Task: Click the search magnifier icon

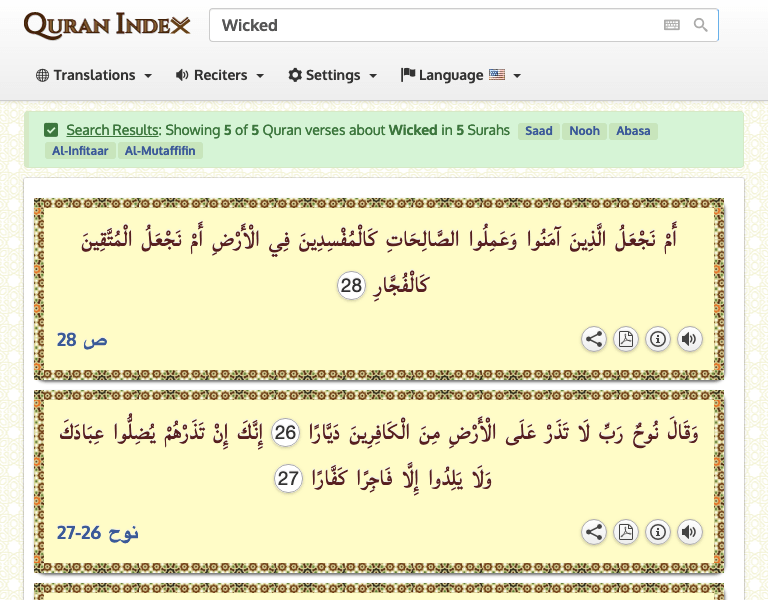Action: (x=701, y=25)
